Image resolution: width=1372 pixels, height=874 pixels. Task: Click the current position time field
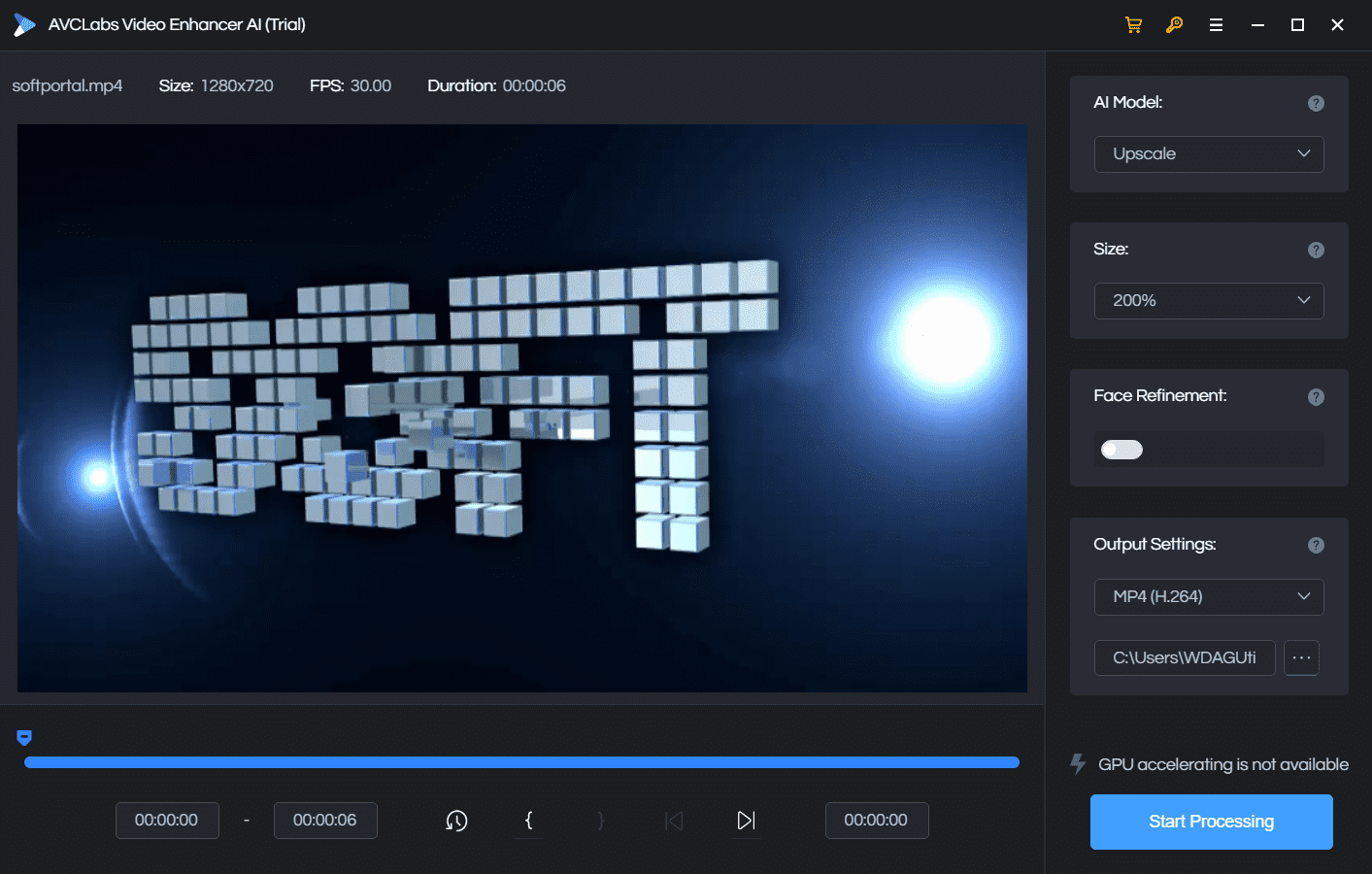pos(877,821)
